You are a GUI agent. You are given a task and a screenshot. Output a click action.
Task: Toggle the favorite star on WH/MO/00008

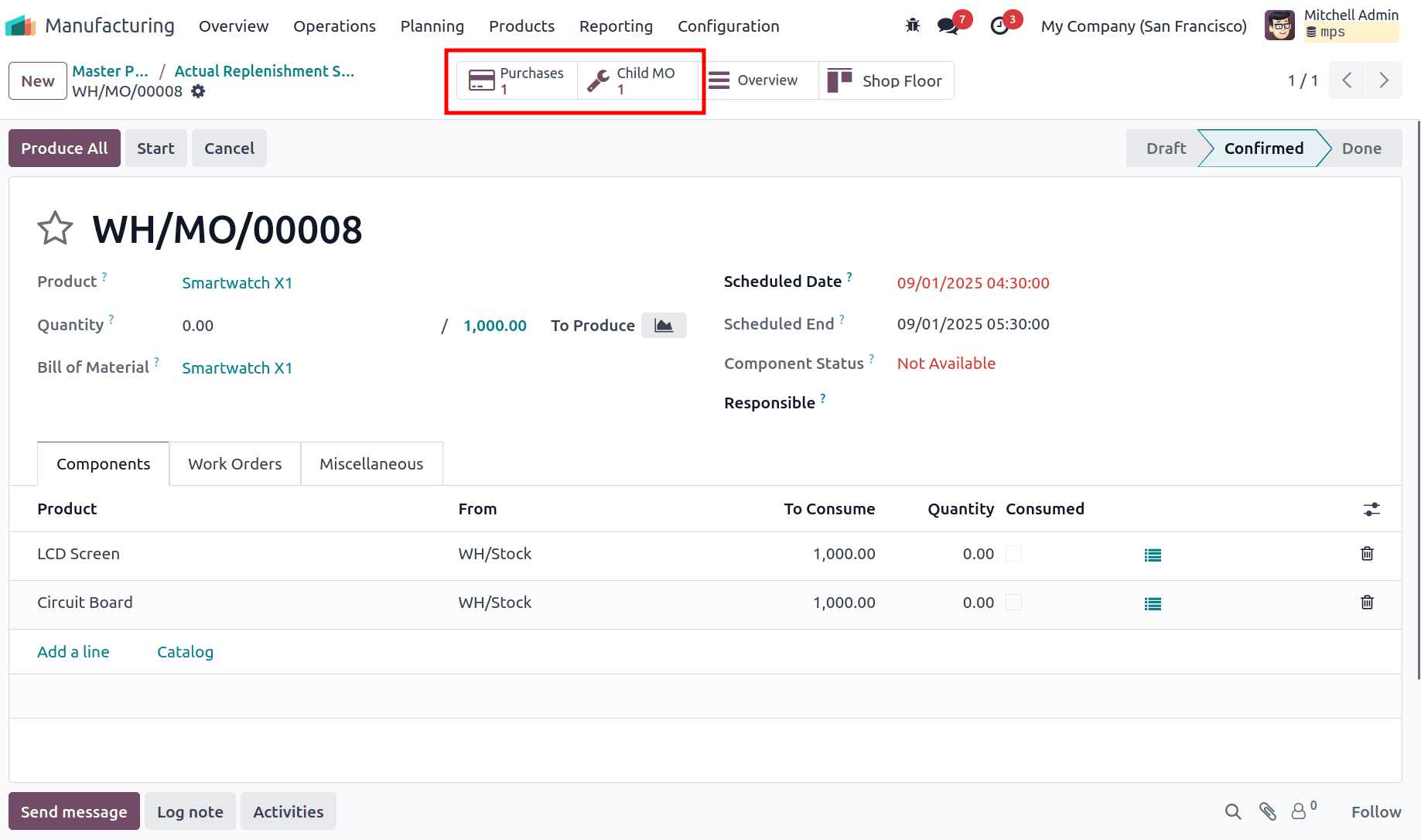pos(54,227)
